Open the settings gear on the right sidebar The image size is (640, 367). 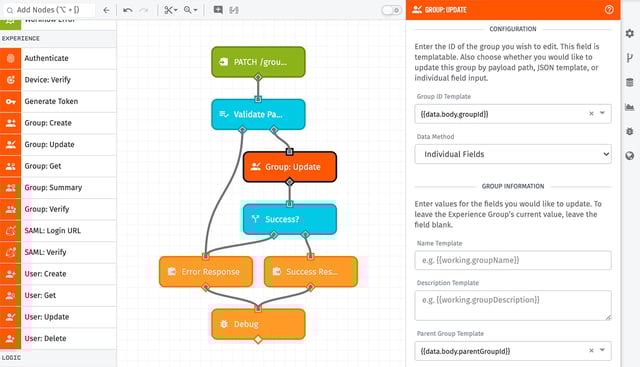(x=630, y=33)
